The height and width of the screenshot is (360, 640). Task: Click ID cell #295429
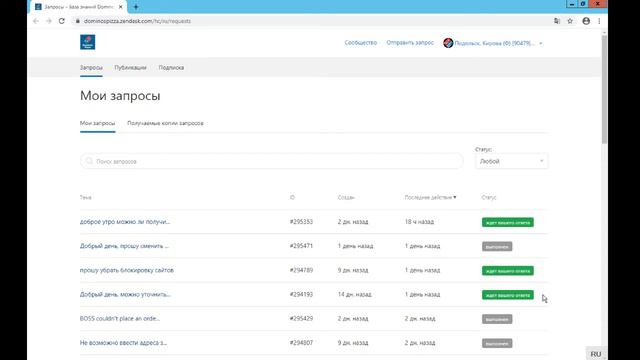pyautogui.click(x=301, y=318)
